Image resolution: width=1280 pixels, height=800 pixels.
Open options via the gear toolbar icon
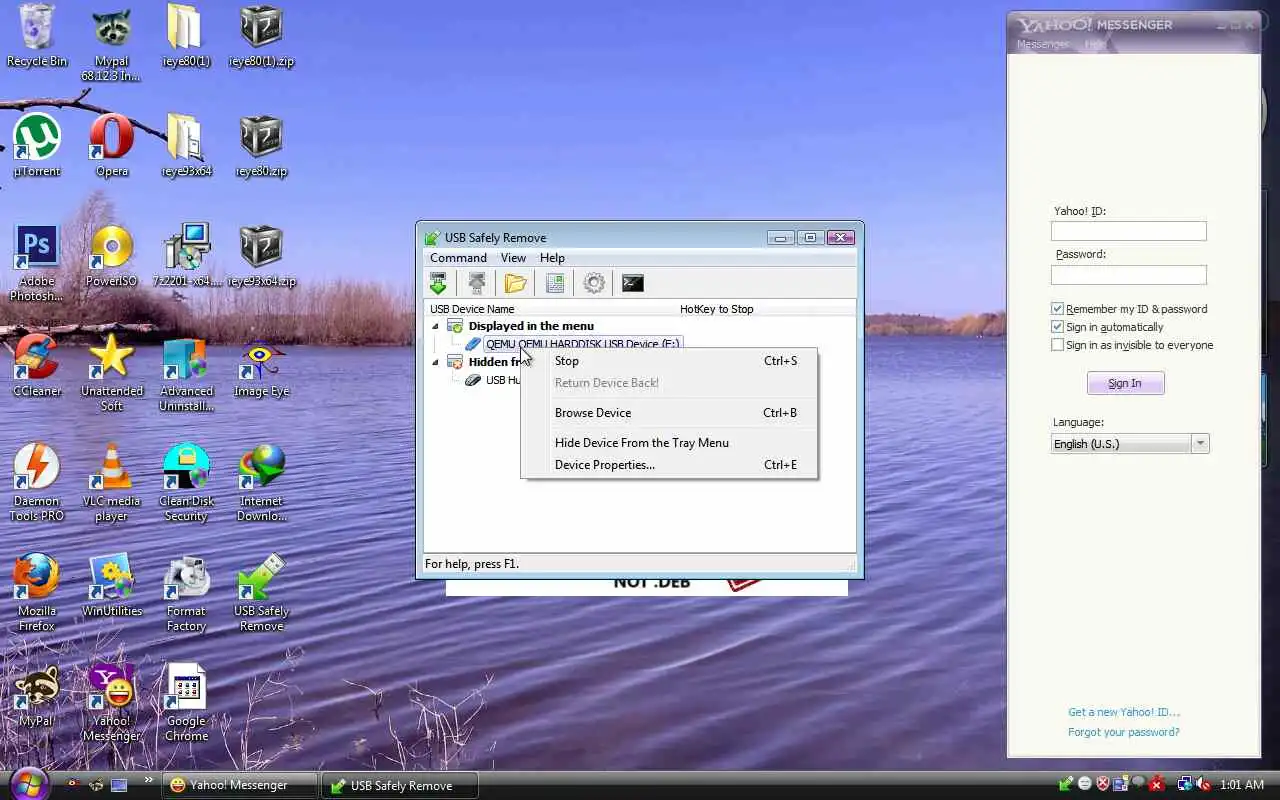594,283
